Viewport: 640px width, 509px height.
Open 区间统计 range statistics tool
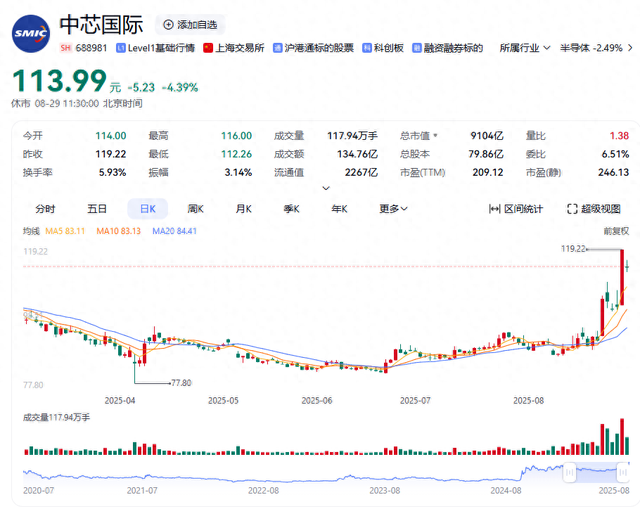[x=516, y=209]
